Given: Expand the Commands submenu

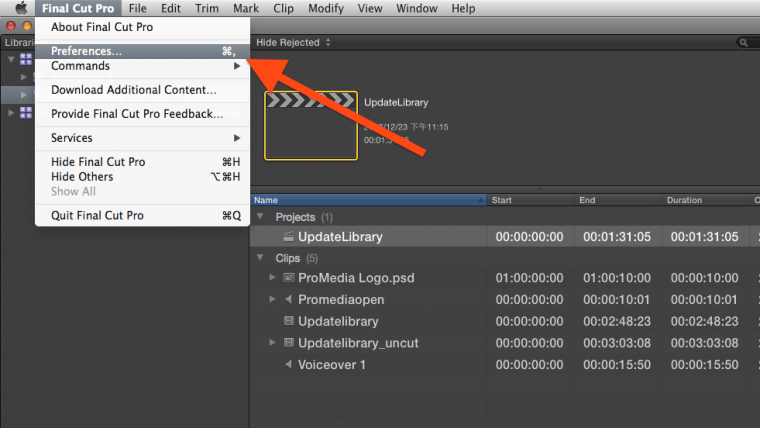Looking at the screenshot, I should click(142, 66).
